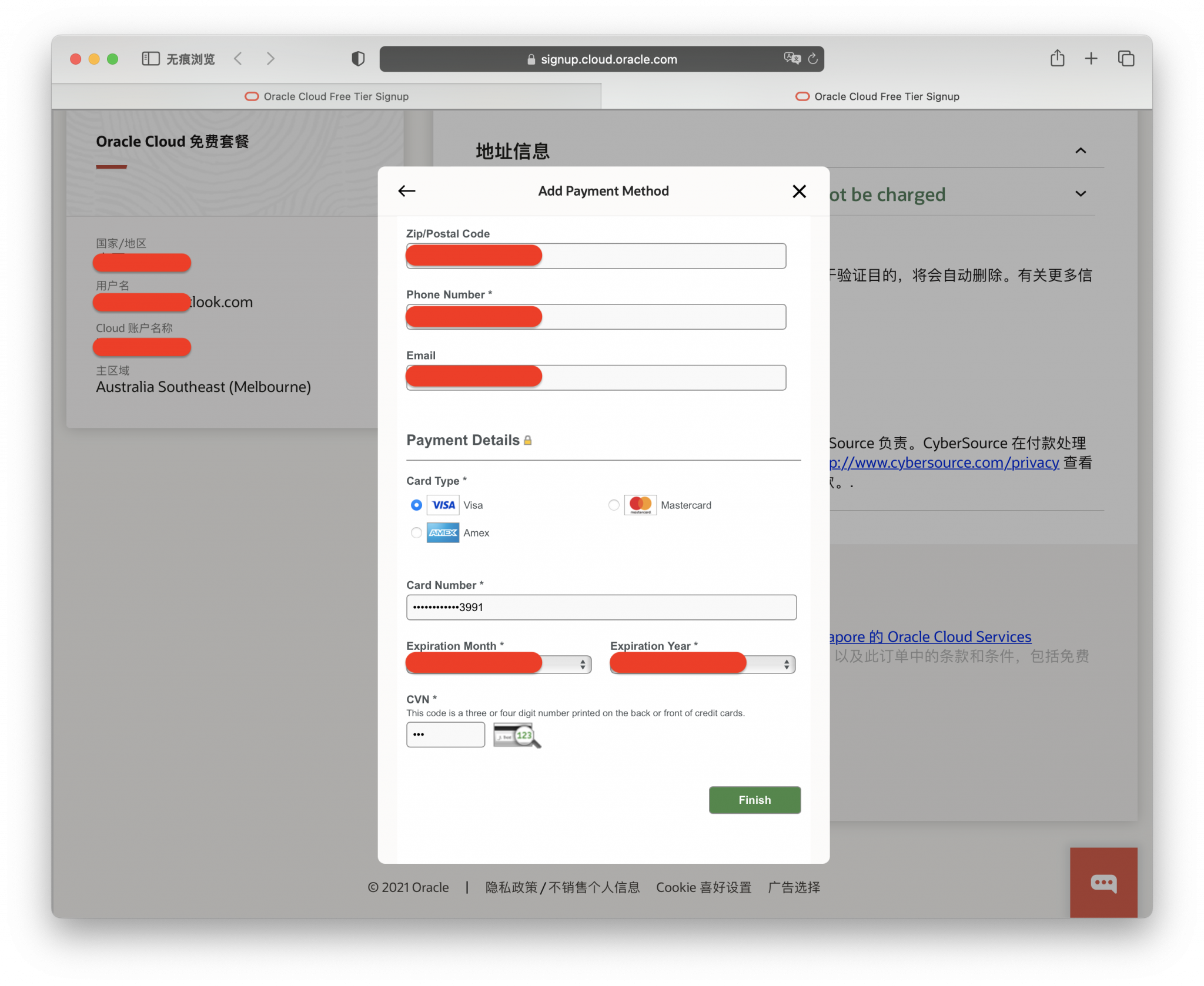Toggle the Safari sidebar icon
Image resolution: width=1204 pixels, height=986 pixels.
[150, 59]
